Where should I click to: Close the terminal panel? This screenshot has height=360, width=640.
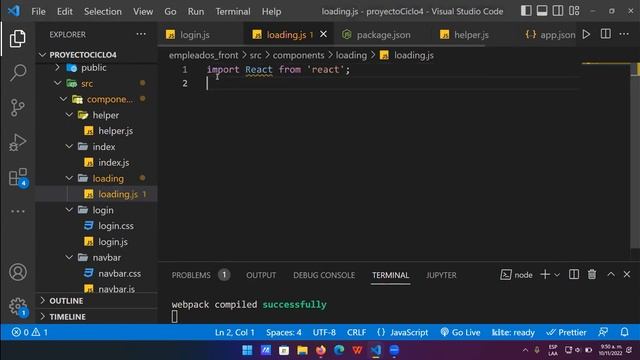click(627, 275)
